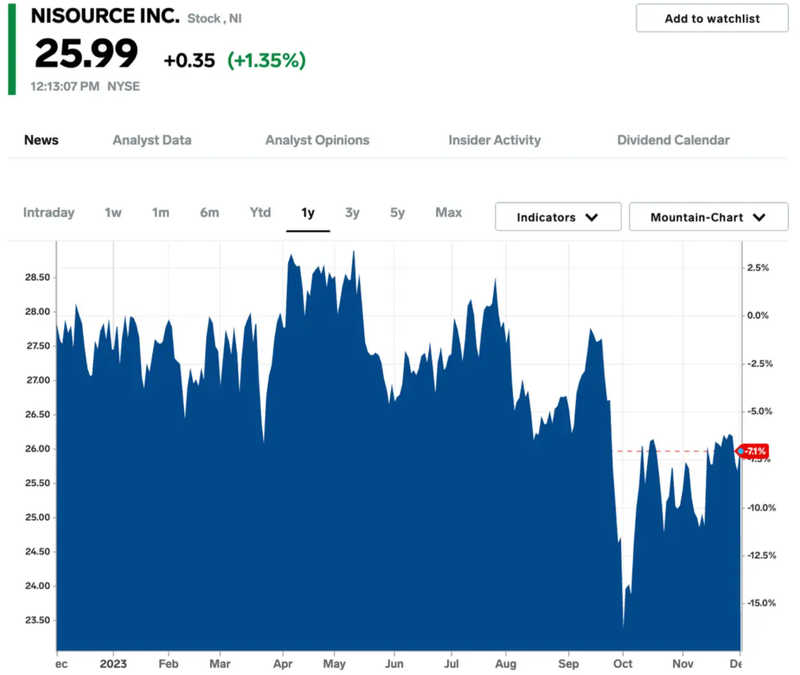This screenshot has height=675, width=800.
Task: Click the NISOURCE INC. stock title
Action: click(x=105, y=16)
